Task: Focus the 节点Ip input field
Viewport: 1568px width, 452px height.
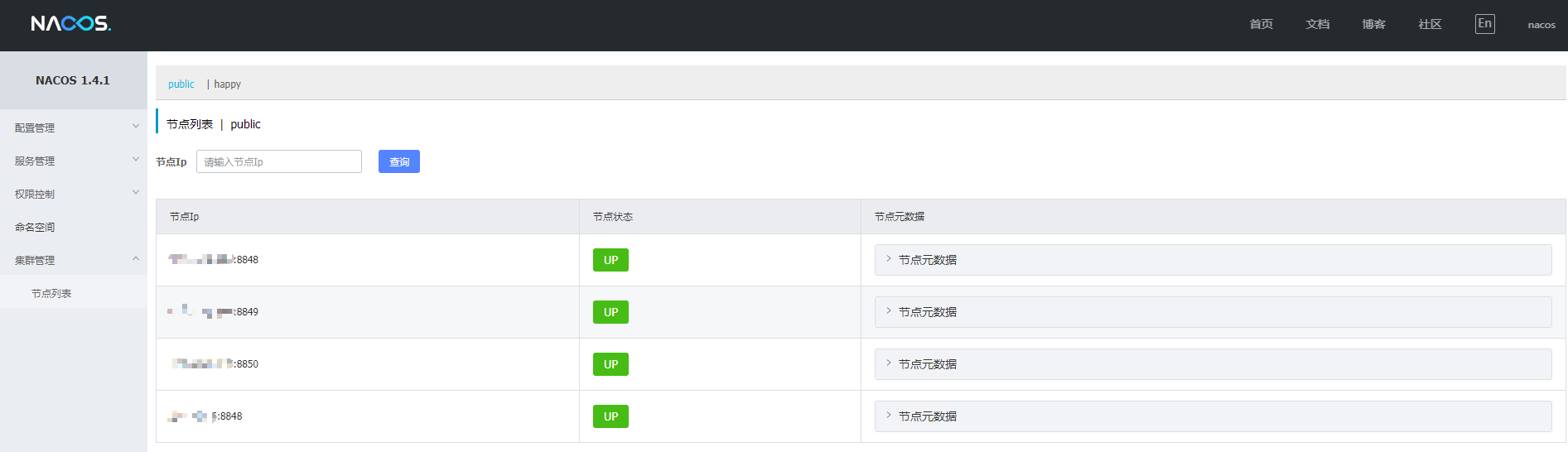Action: click(279, 161)
